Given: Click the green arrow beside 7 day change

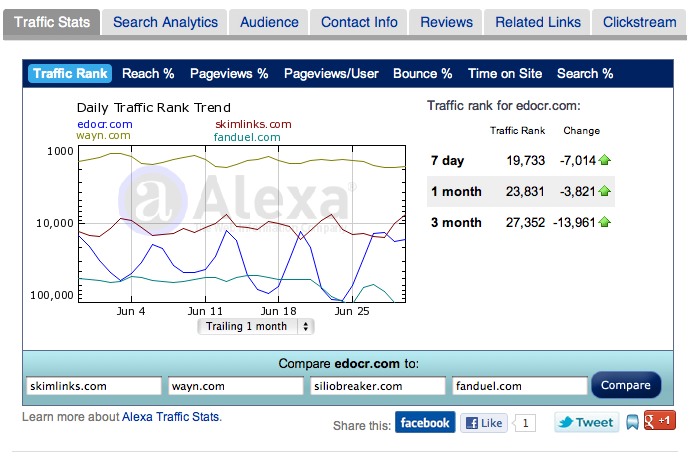Looking at the screenshot, I should (x=605, y=160).
